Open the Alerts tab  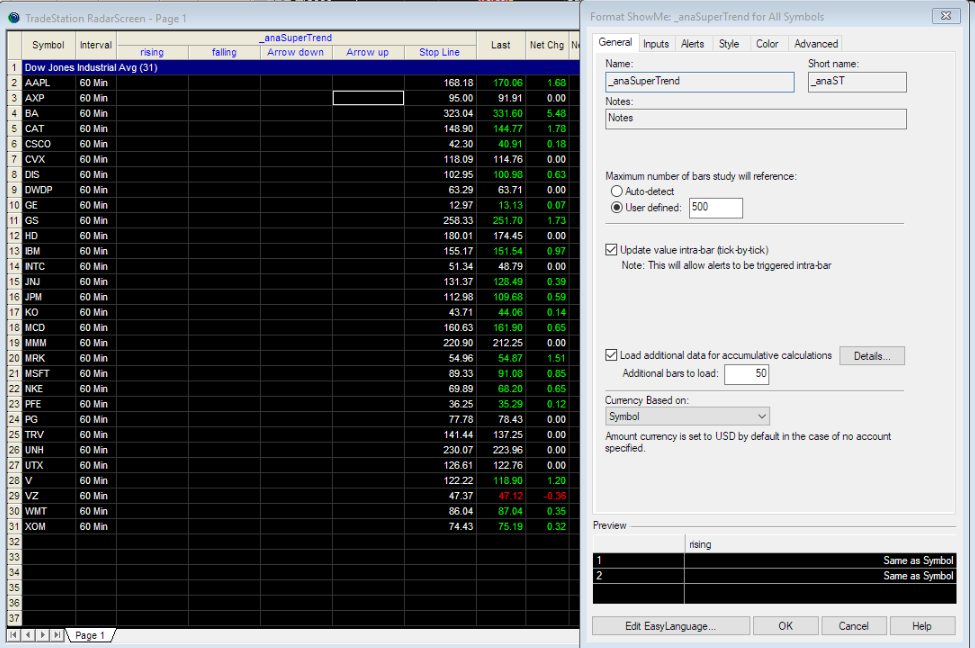(x=692, y=44)
